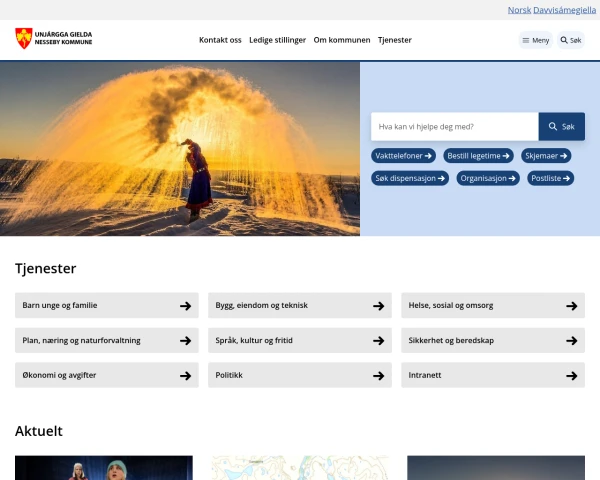Image resolution: width=600 pixels, height=480 pixels.
Task: Click arrow icon on Helse, sosial og omsorg
Action: point(571,306)
